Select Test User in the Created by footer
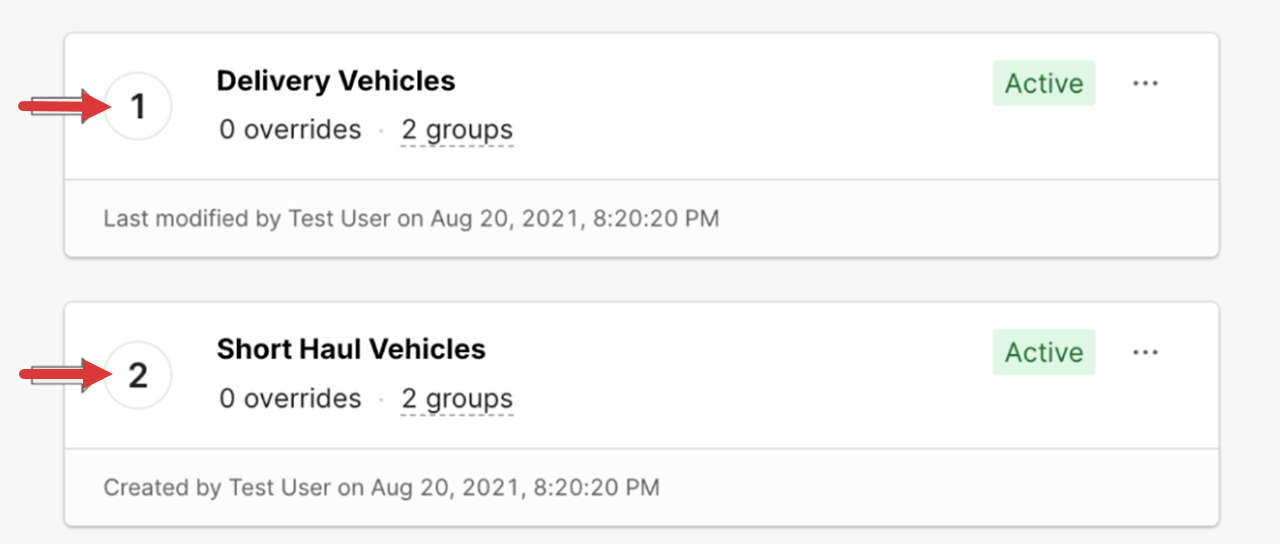This screenshot has height=544, width=1280. point(279,488)
